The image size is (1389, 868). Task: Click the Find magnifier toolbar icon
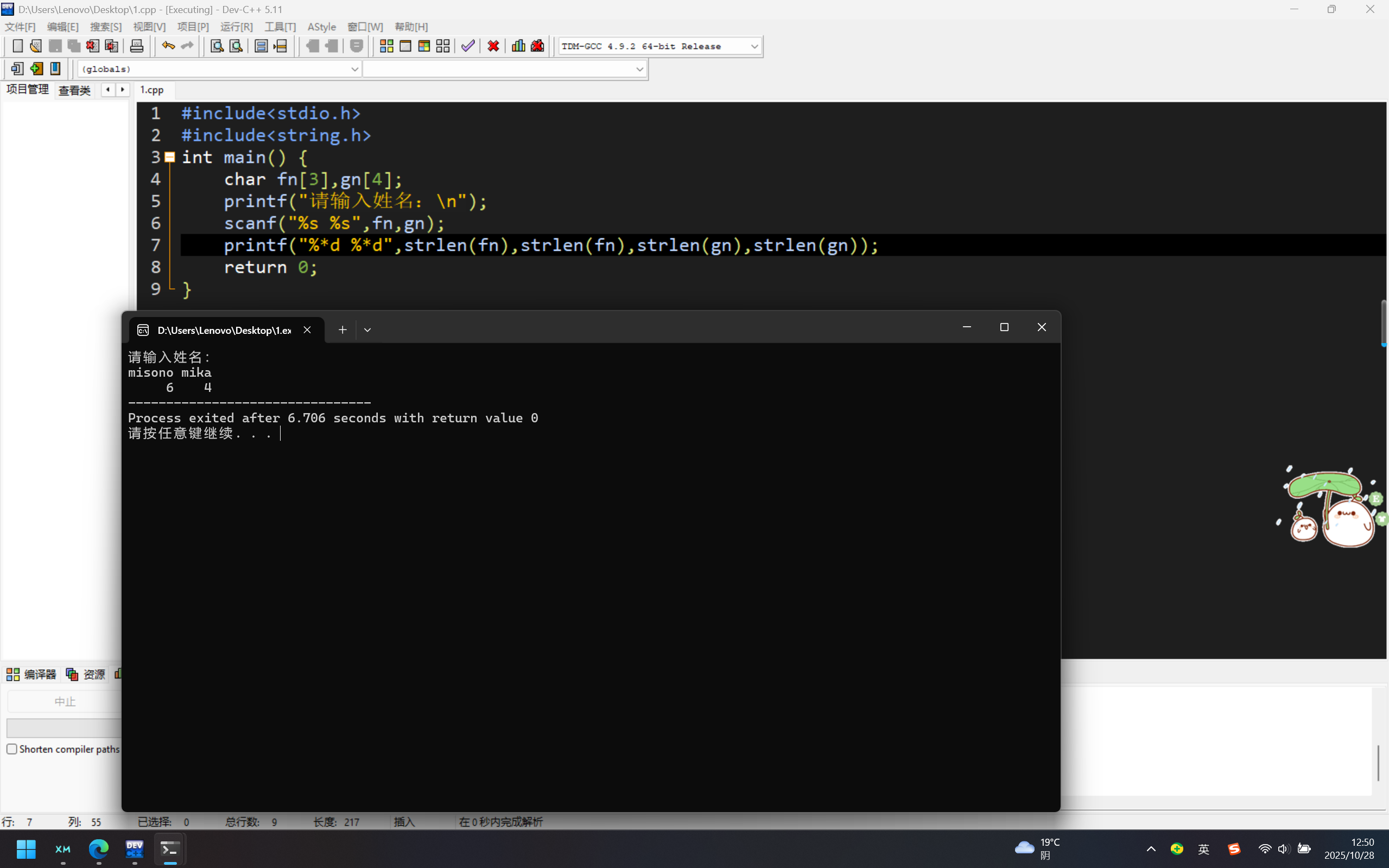coord(217,46)
